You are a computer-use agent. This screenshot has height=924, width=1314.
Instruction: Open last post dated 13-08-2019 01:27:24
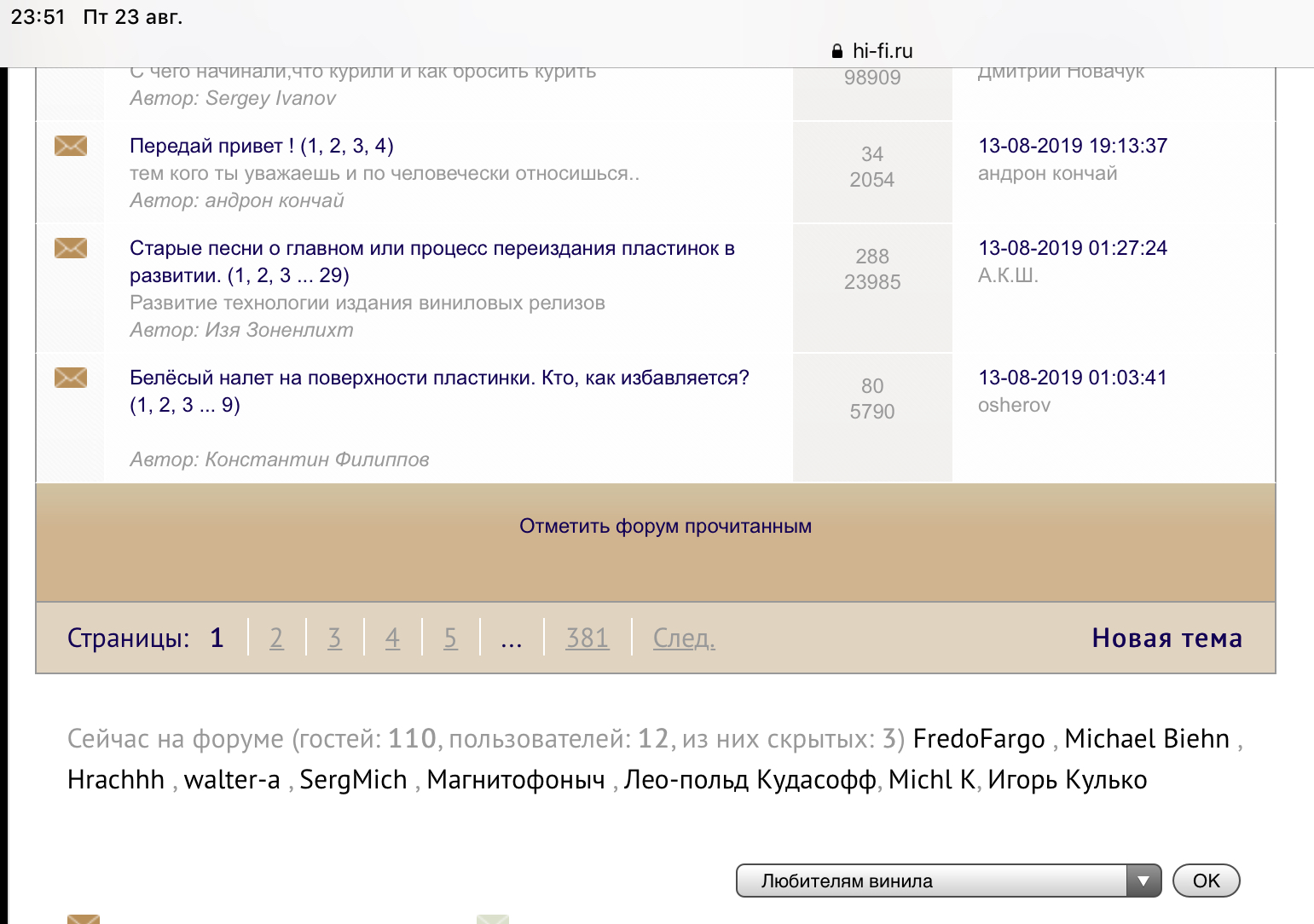pyautogui.click(x=1072, y=248)
